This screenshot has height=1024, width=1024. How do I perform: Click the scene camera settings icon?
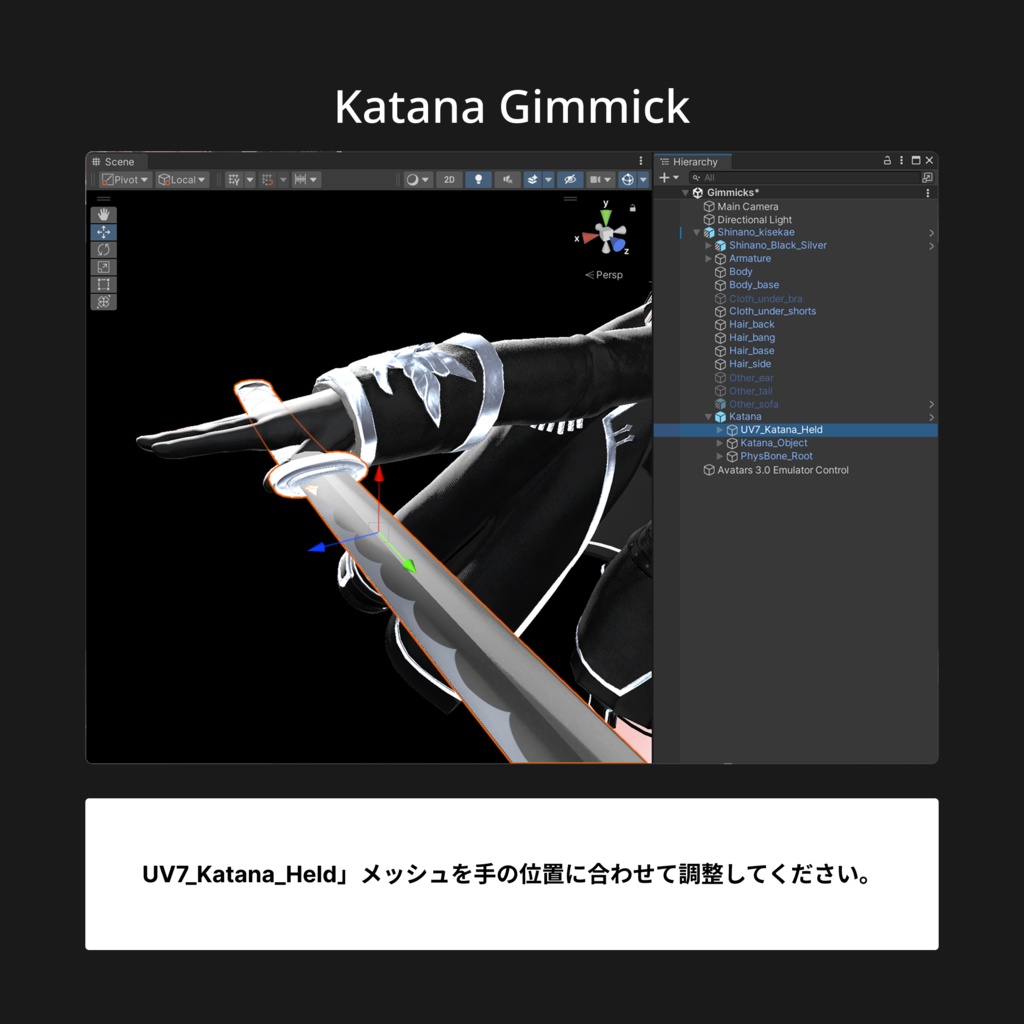[594, 180]
